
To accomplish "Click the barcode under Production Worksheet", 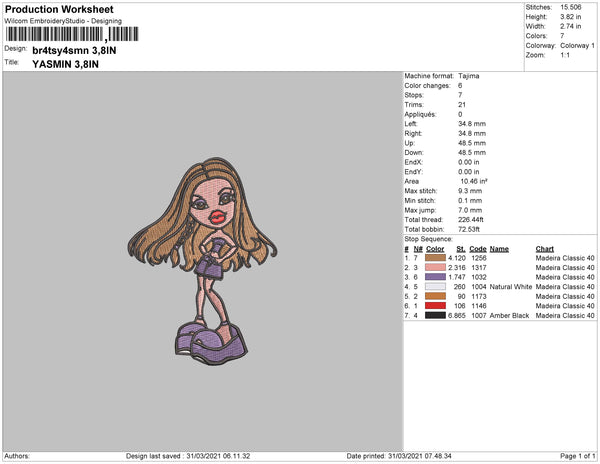I will (72, 34).
